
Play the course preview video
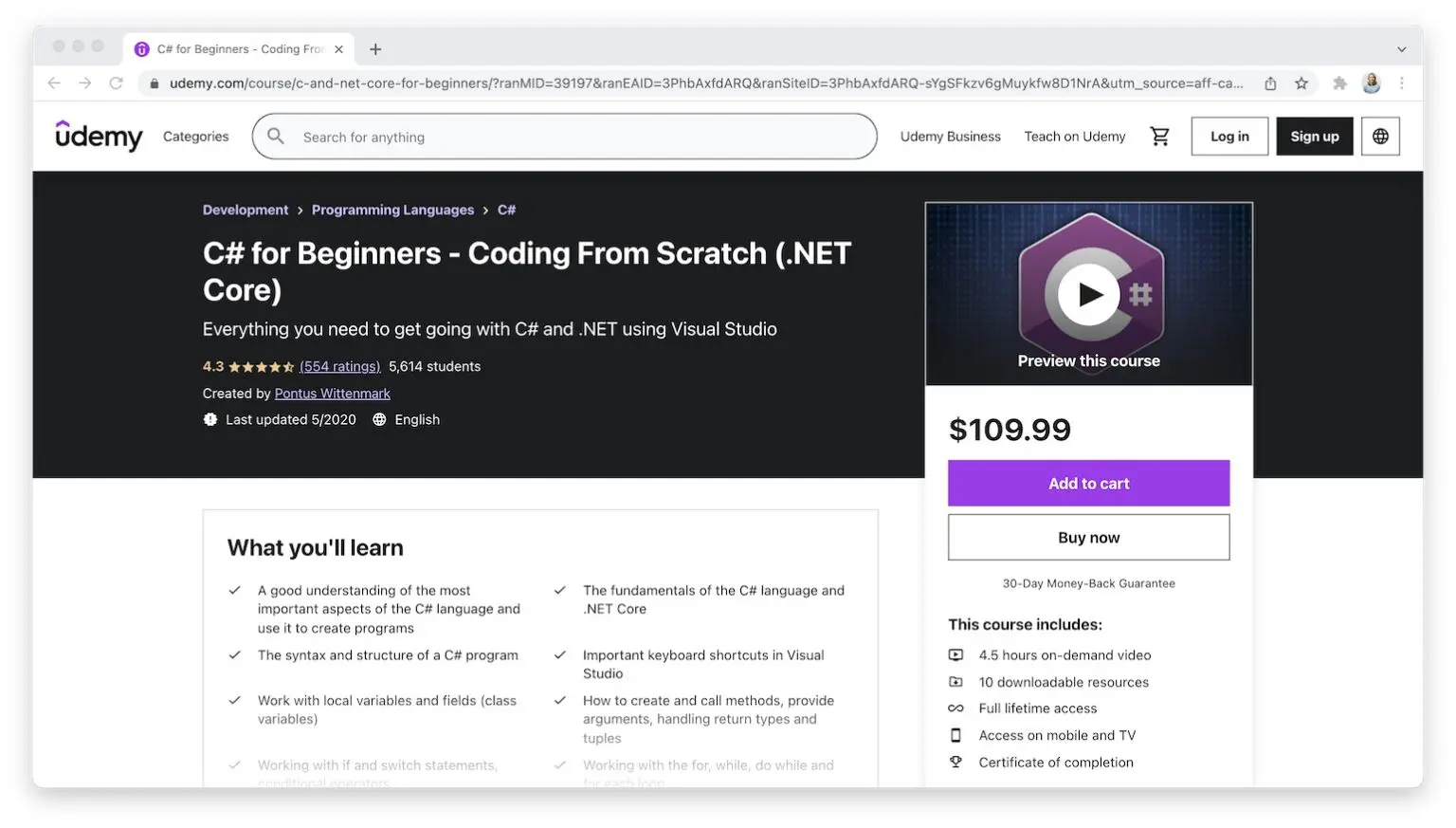pos(1088,293)
